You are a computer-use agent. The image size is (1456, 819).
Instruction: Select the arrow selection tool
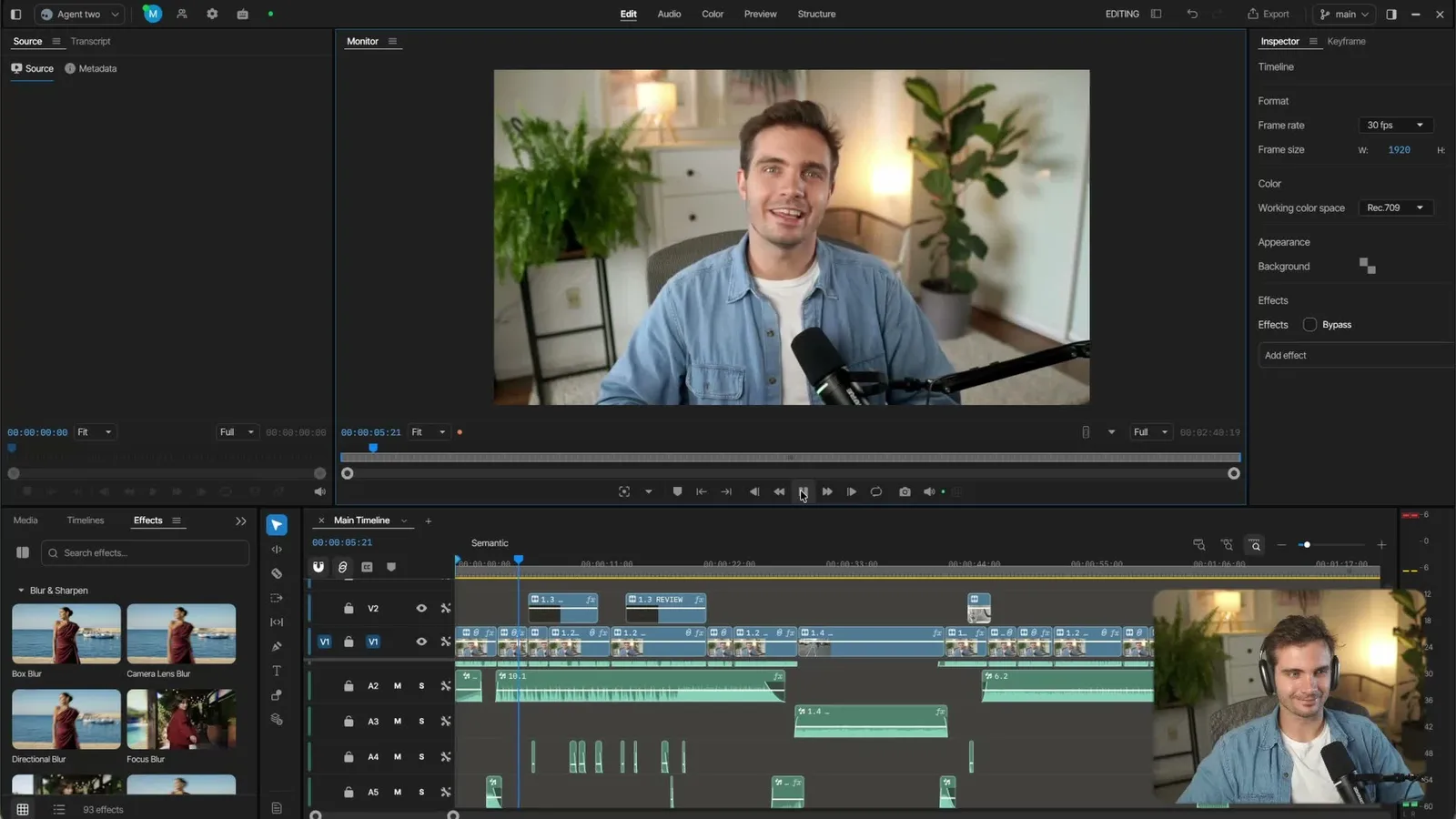pos(277,525)
